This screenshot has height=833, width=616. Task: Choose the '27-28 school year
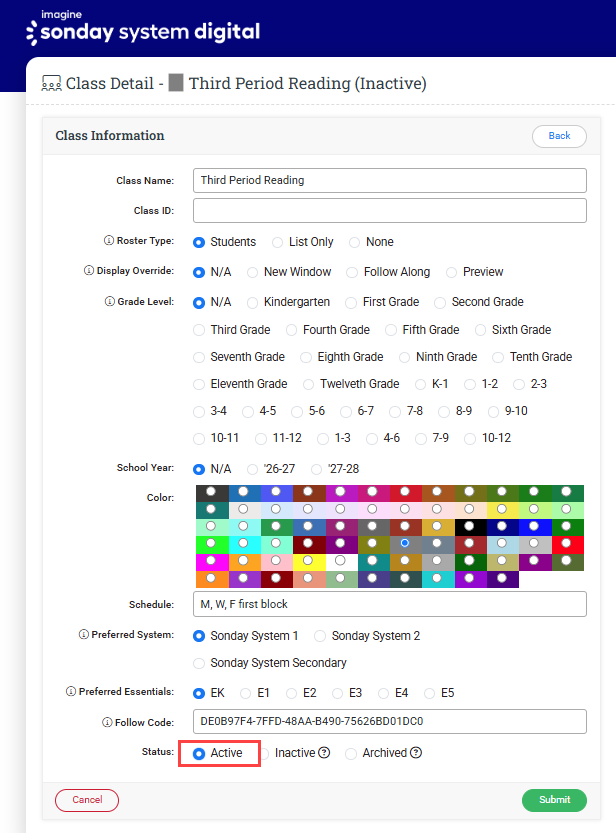[x=316, y=470]
